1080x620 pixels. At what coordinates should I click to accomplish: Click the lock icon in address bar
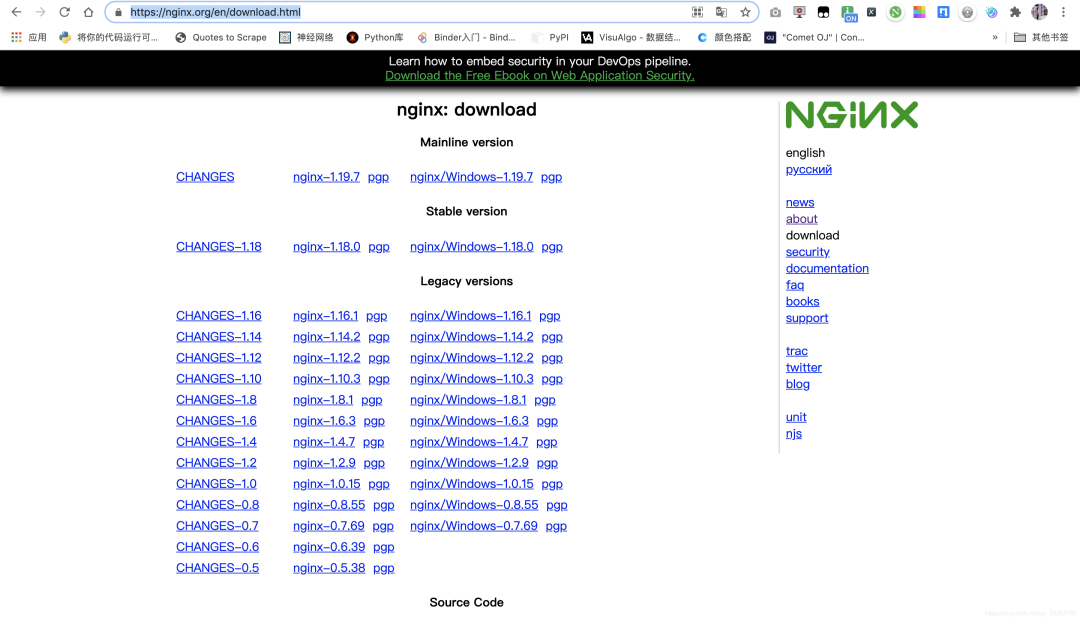coord(118,12)
